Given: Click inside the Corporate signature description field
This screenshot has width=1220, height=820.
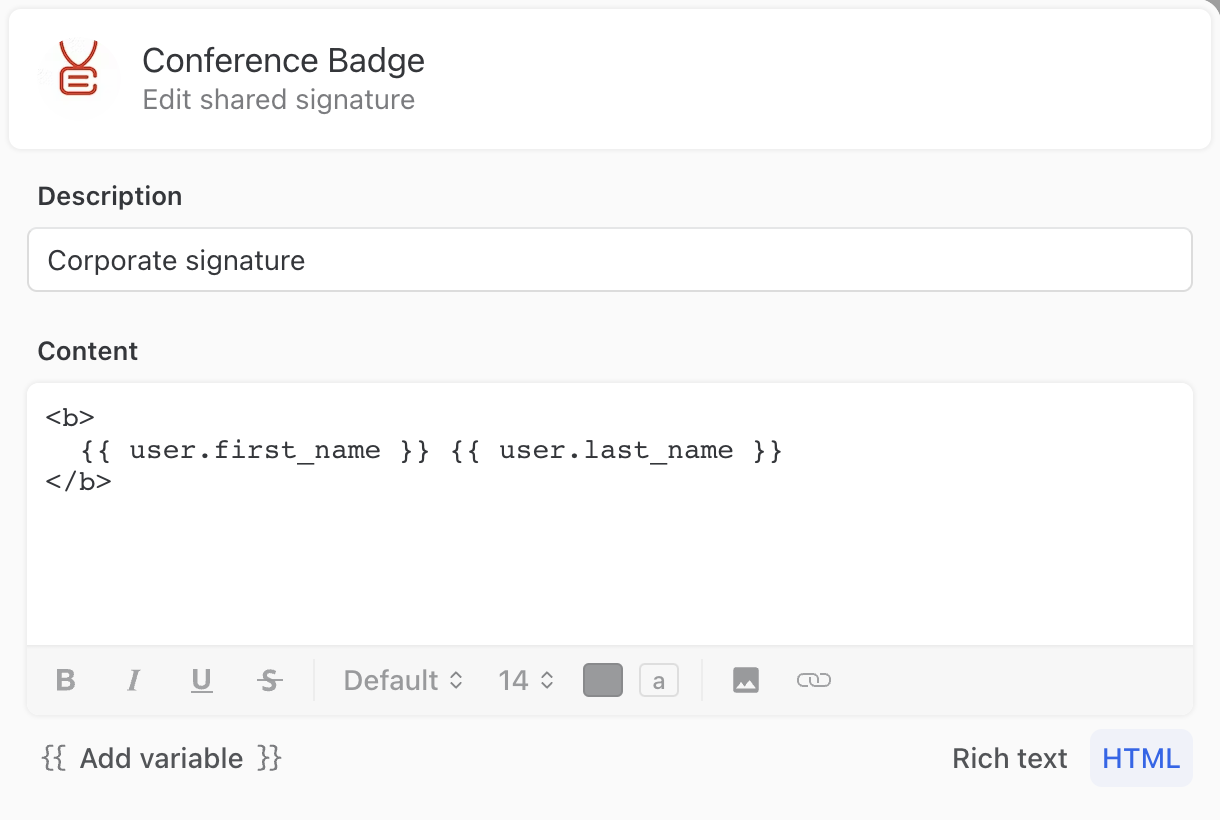Looking at the screenshot, I should point(400,260).
